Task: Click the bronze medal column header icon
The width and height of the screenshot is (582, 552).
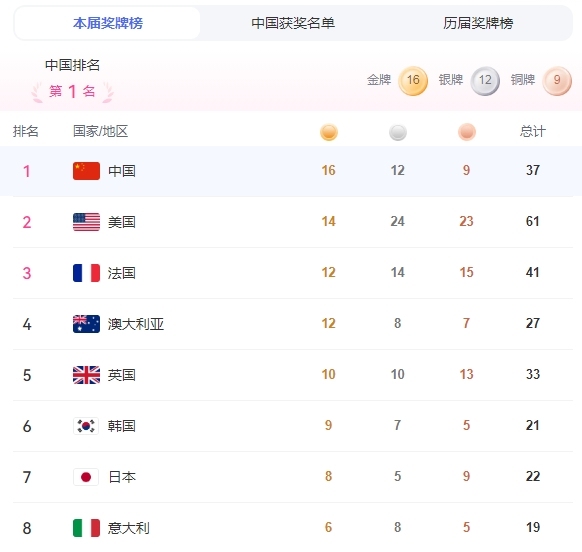Action: (x=467, y=132)
